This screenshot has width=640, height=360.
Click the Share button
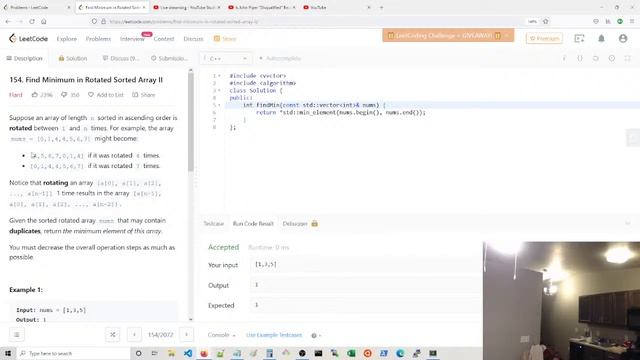pos(144,95)
